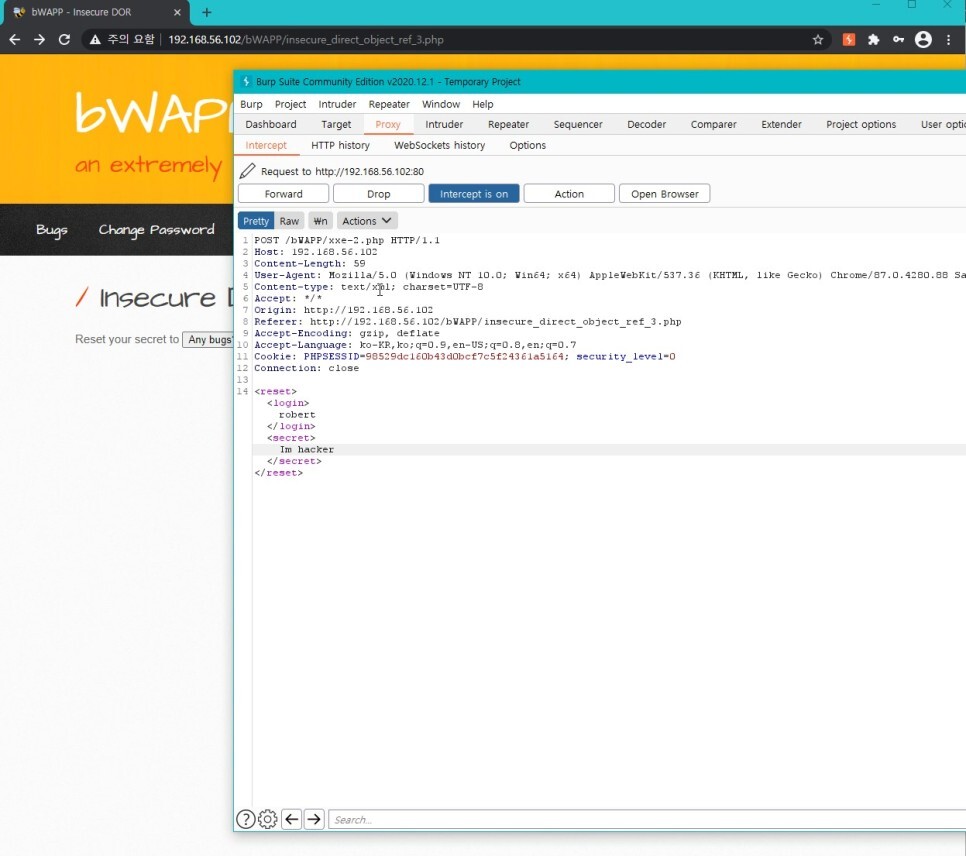Open a new browser tab
This screenshot has width=966, height=856.
point(207,12)
